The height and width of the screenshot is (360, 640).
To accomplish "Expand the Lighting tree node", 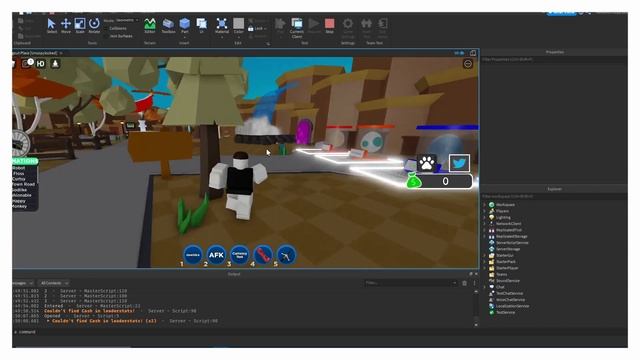I will tap(484, 218).
